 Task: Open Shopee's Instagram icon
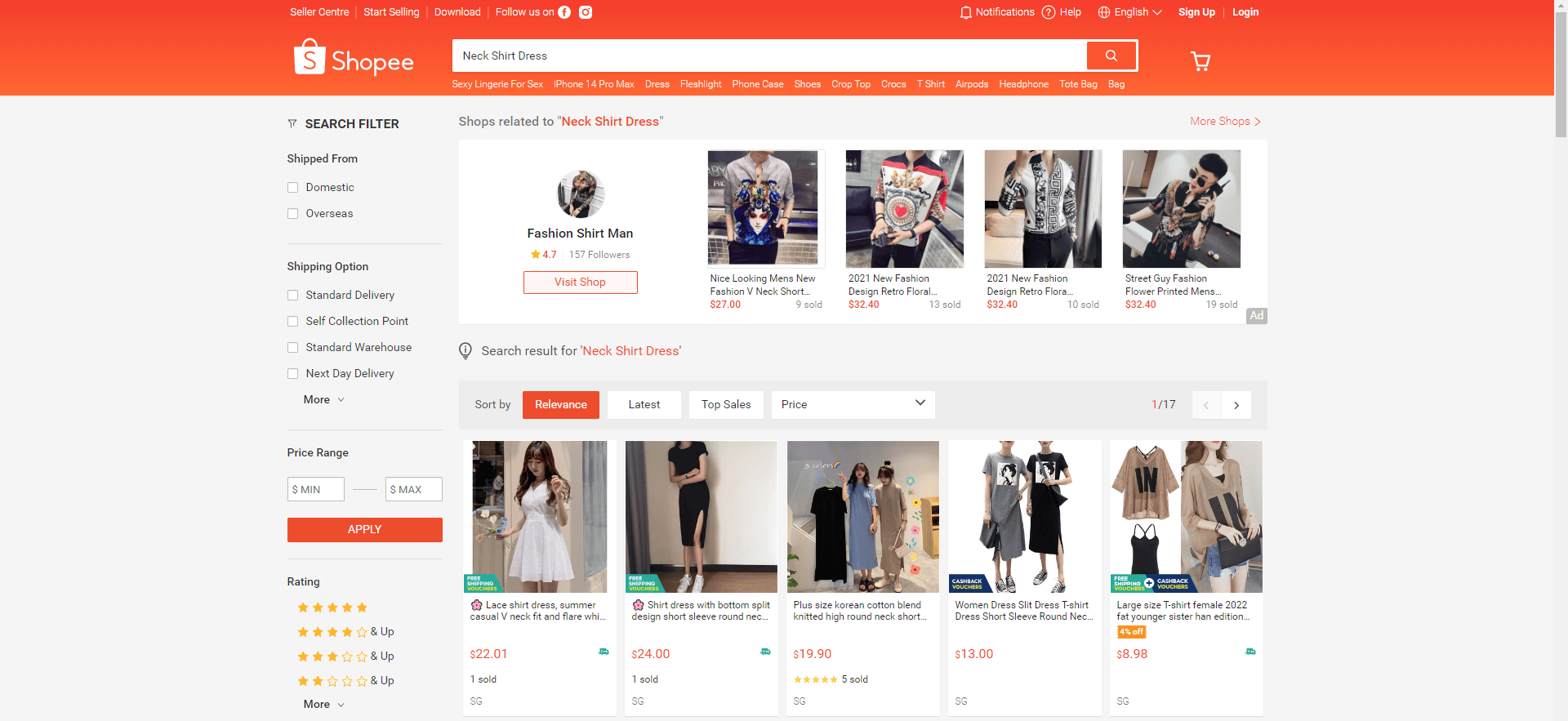pos(586,12)
